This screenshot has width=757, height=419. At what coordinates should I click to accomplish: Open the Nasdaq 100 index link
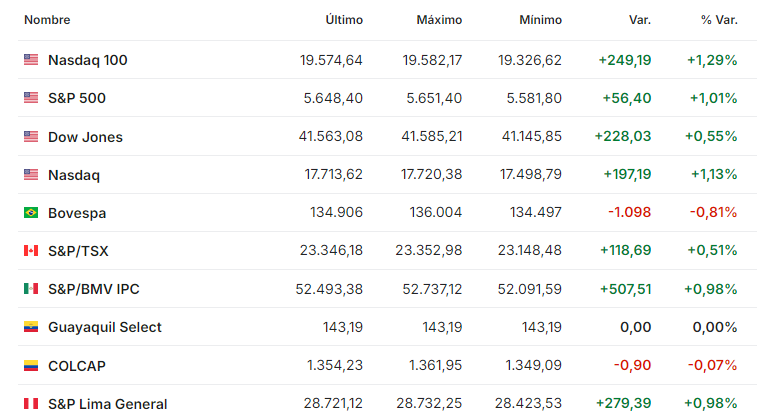87,60
